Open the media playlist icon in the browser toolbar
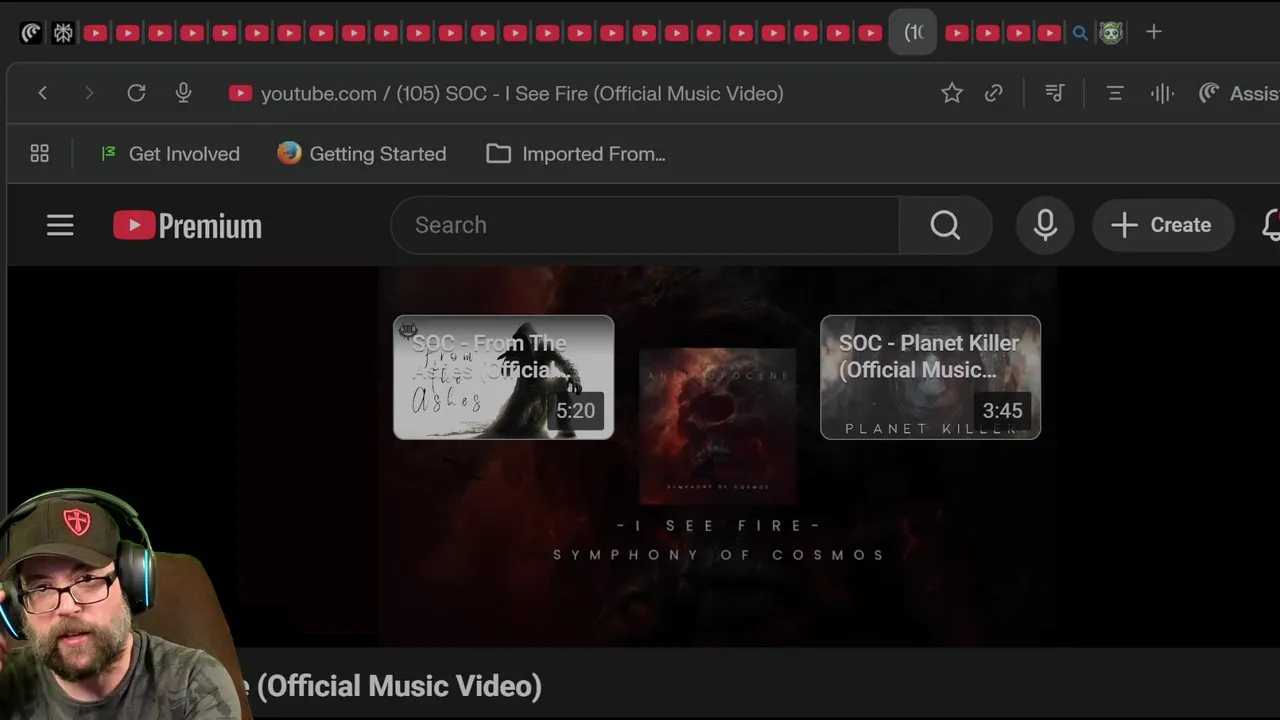 (1054, 93)
